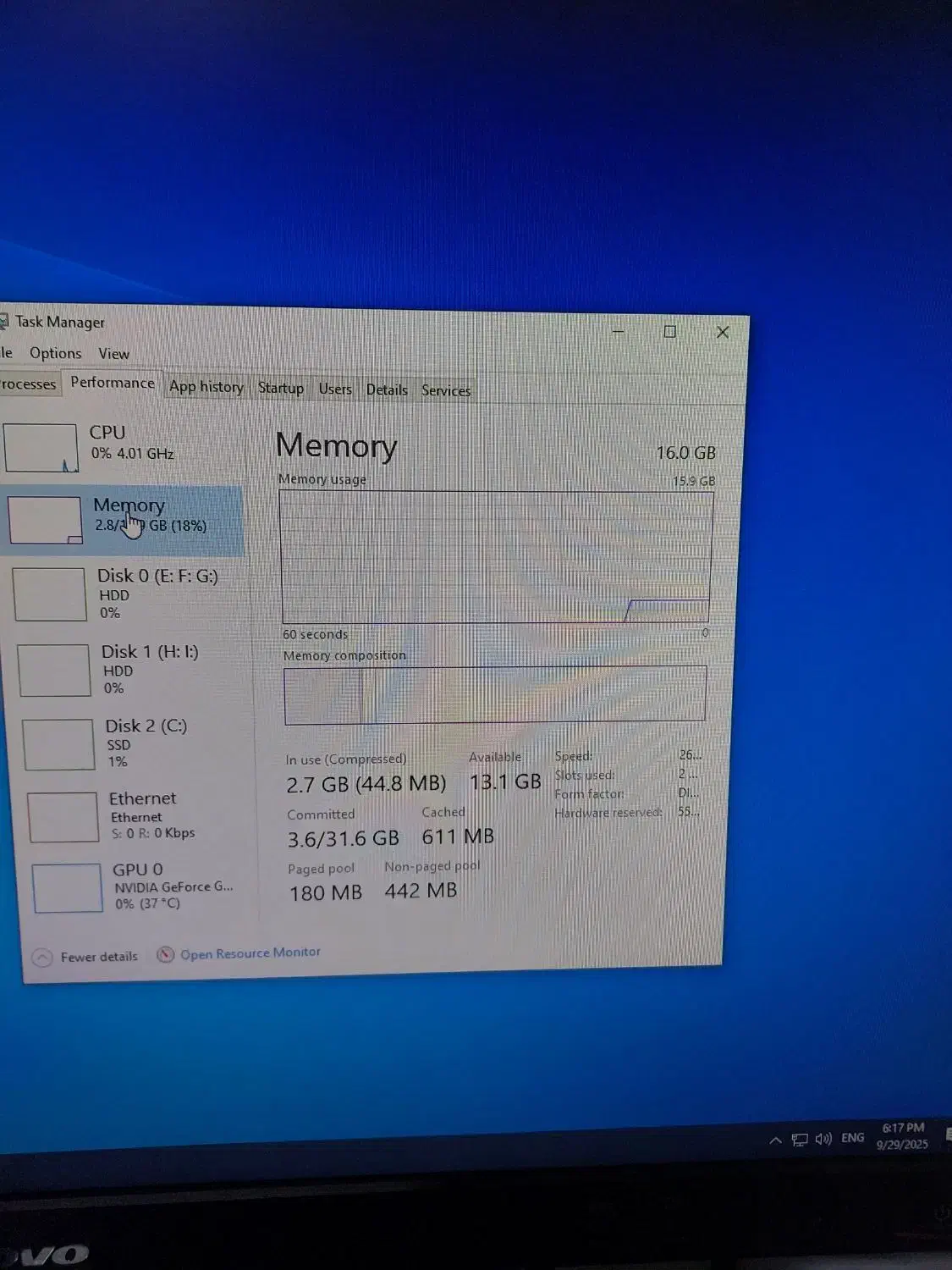Open Resource Monitor link
The image size is (952, 1270).
pyautogui.click(x=250, y=953)
